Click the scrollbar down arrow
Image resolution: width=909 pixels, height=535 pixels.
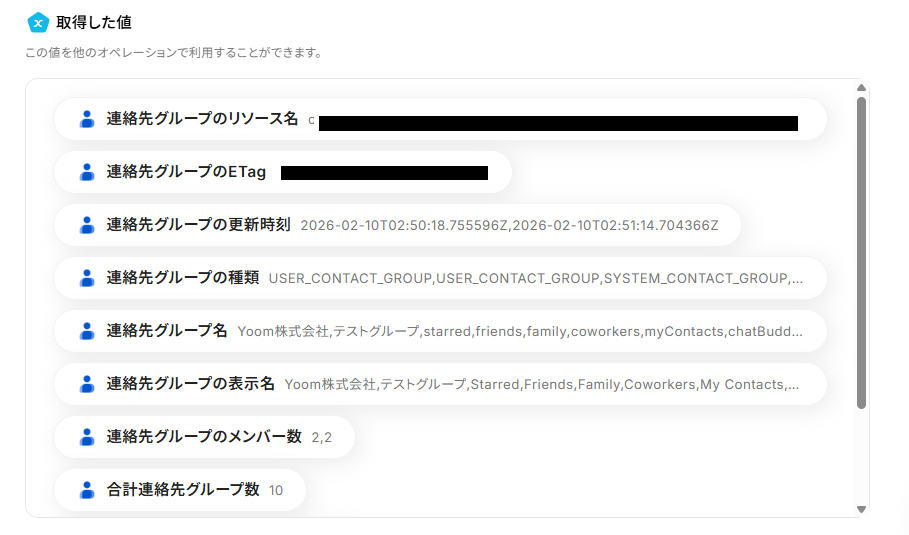click(x=861, y=509)
